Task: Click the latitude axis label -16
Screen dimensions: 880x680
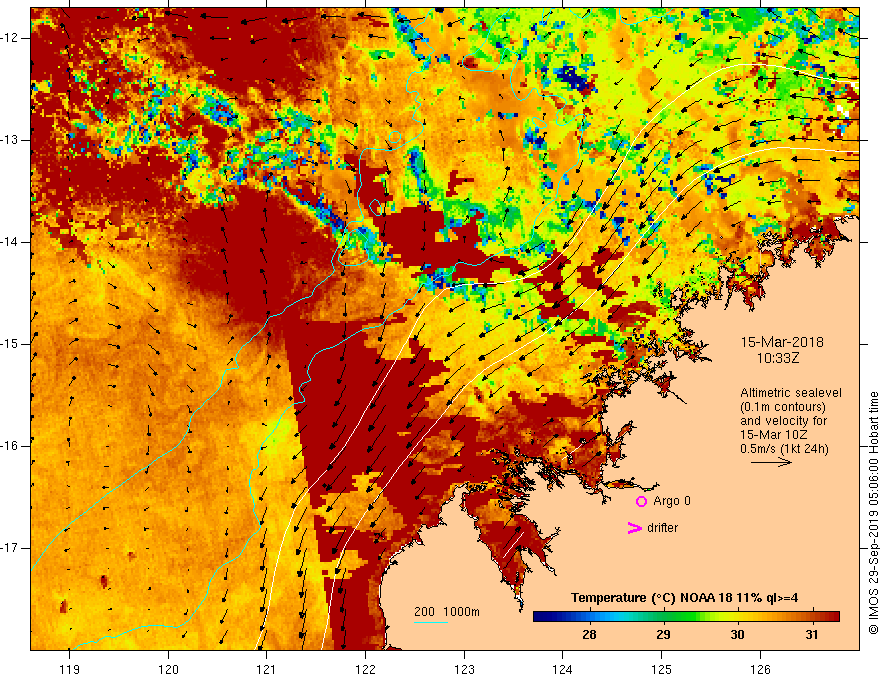Action: coord(10,446)
